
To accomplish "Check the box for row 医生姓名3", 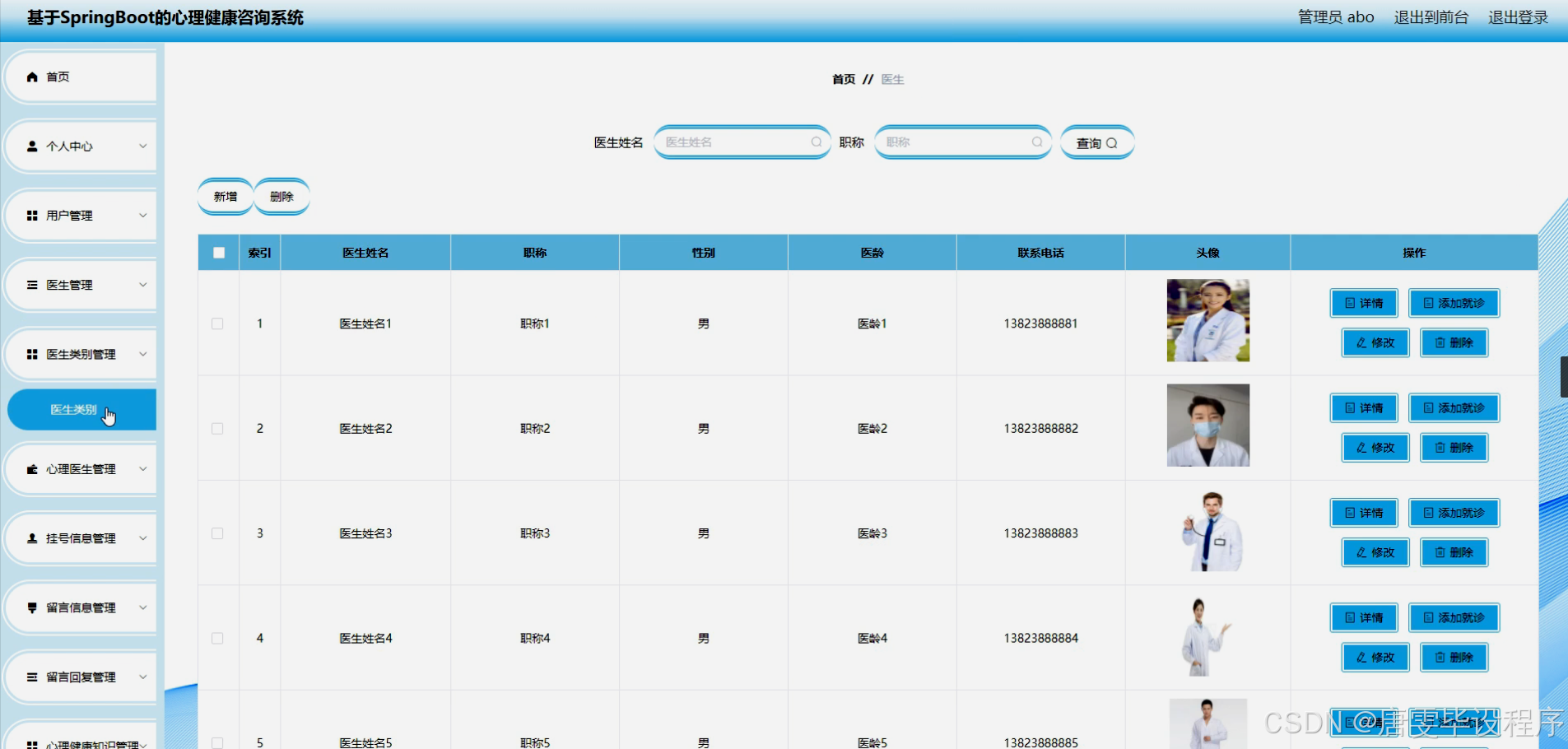I will pyautogui.click(x=217, y=533).
